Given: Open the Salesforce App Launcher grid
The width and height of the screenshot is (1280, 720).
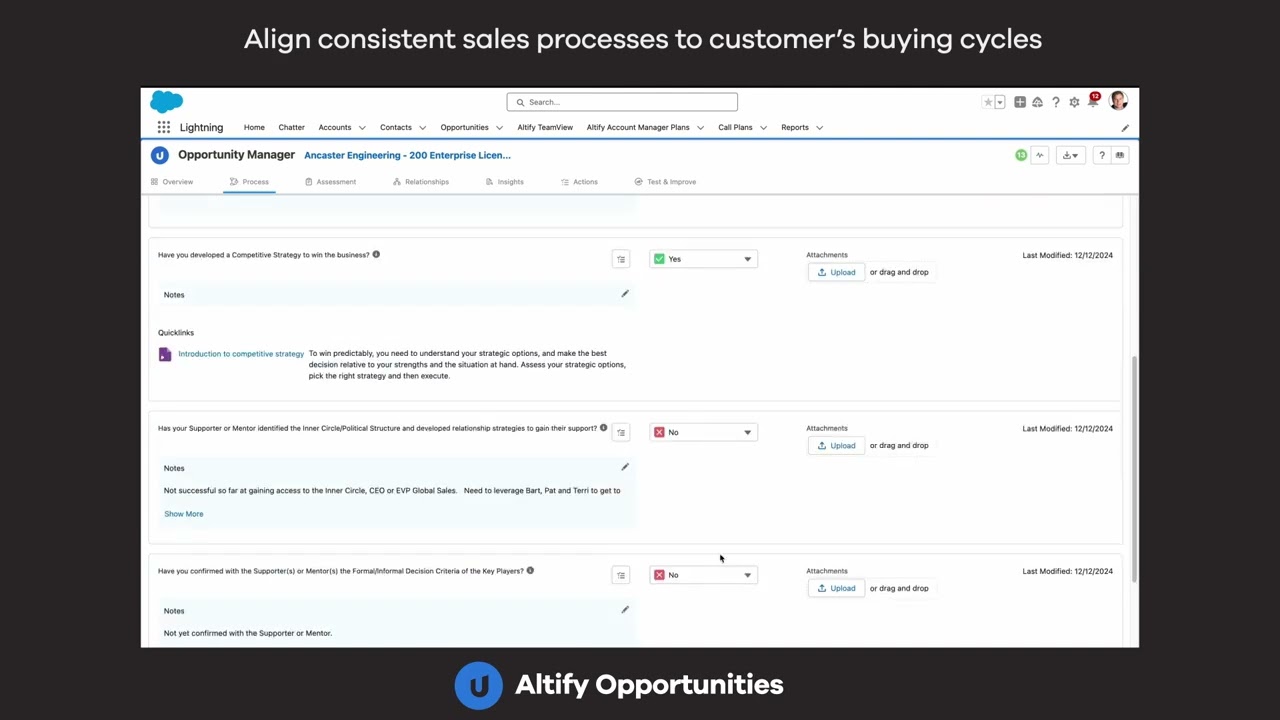Looking at the screenshot, I should click(163, 127).
